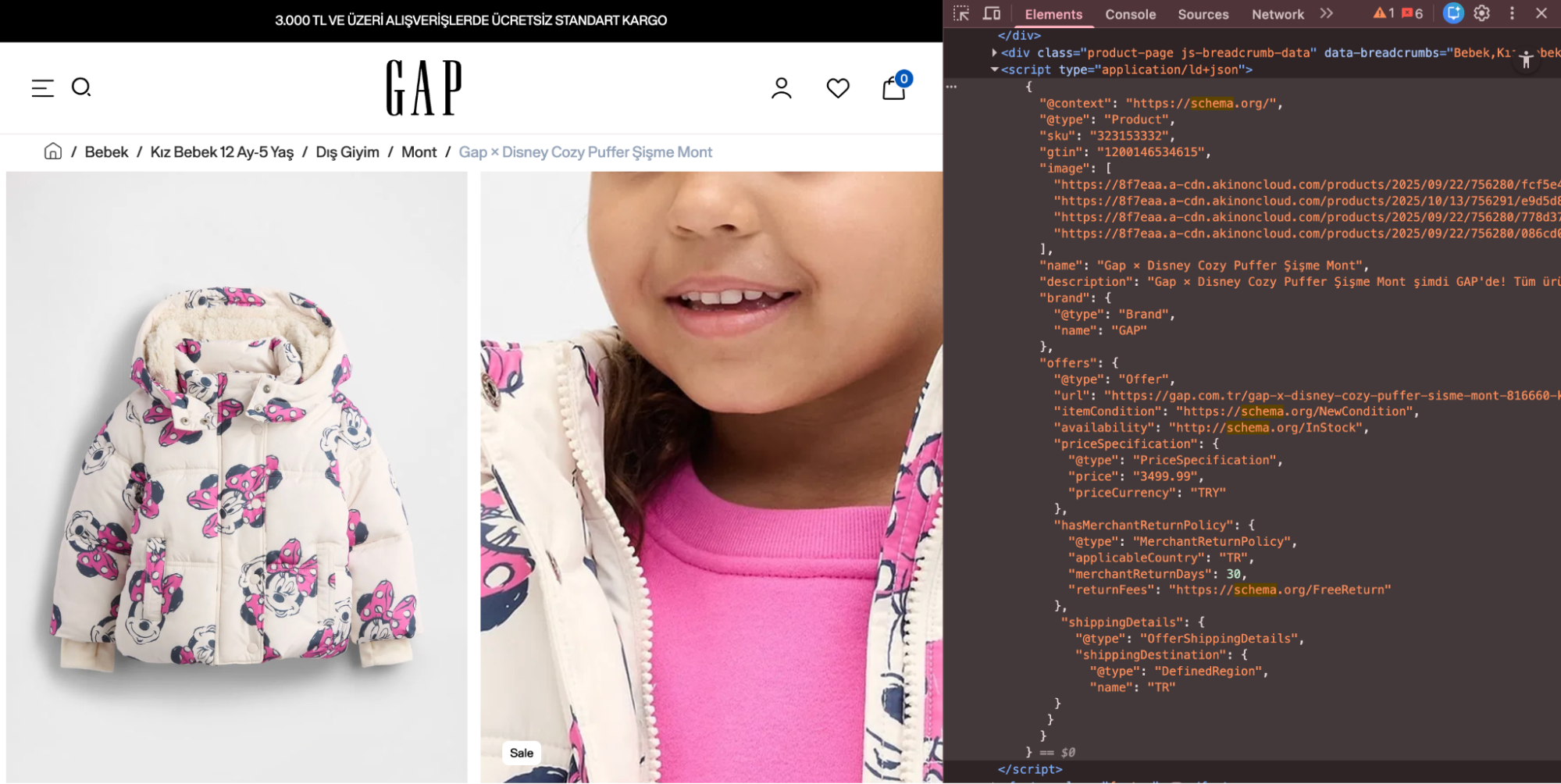The width and height of the screenshot is (1561, 784).
Task: Click the "@type": "Brand" line
Action: pyautogui.click(x=1114, y=314)
